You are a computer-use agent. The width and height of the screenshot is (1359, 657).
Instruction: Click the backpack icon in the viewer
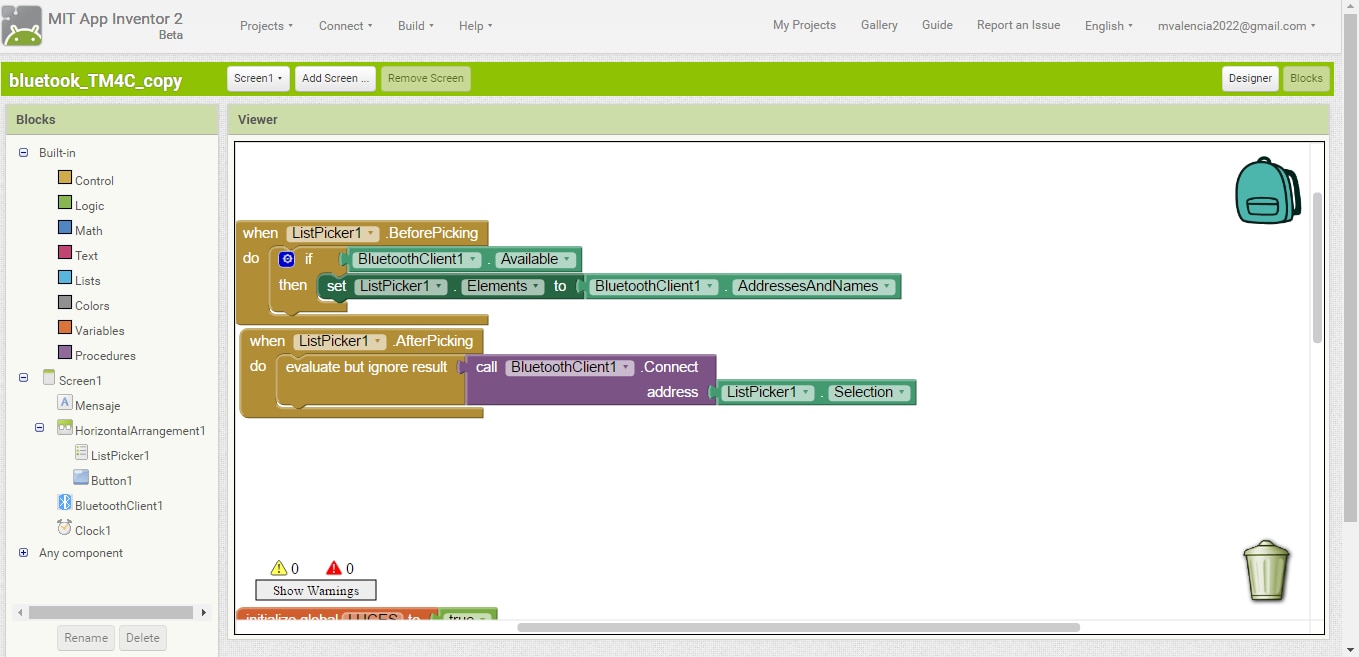pyautogui.click(x=1266, y=191)
